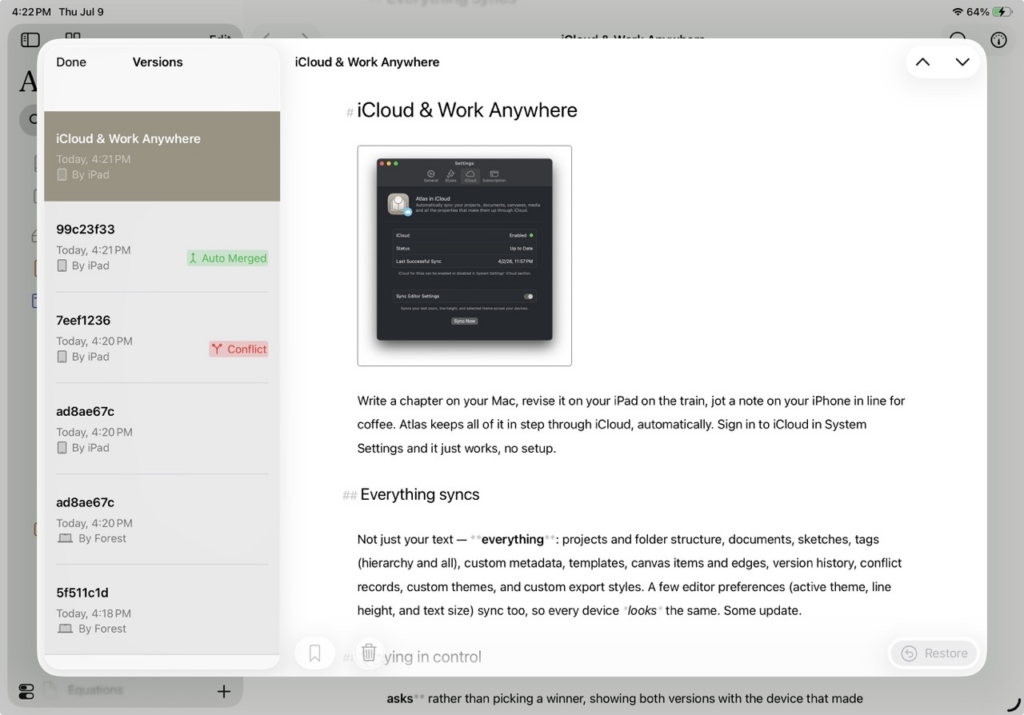Open the bottom-left view switcher icon
This screenshot has height=715, width=1024.
(x=26, y=691)
